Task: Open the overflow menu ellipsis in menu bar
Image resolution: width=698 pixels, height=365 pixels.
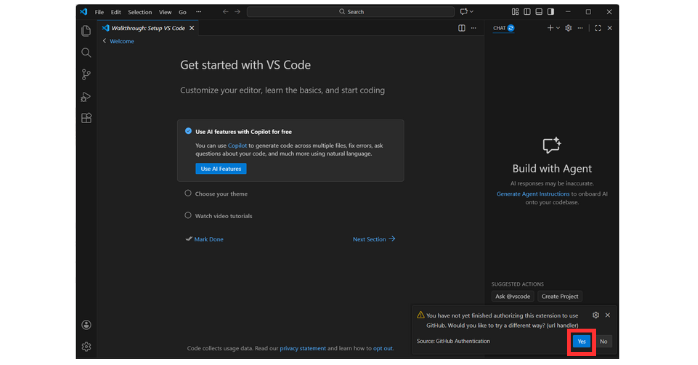Action: (x=199, y=12)
